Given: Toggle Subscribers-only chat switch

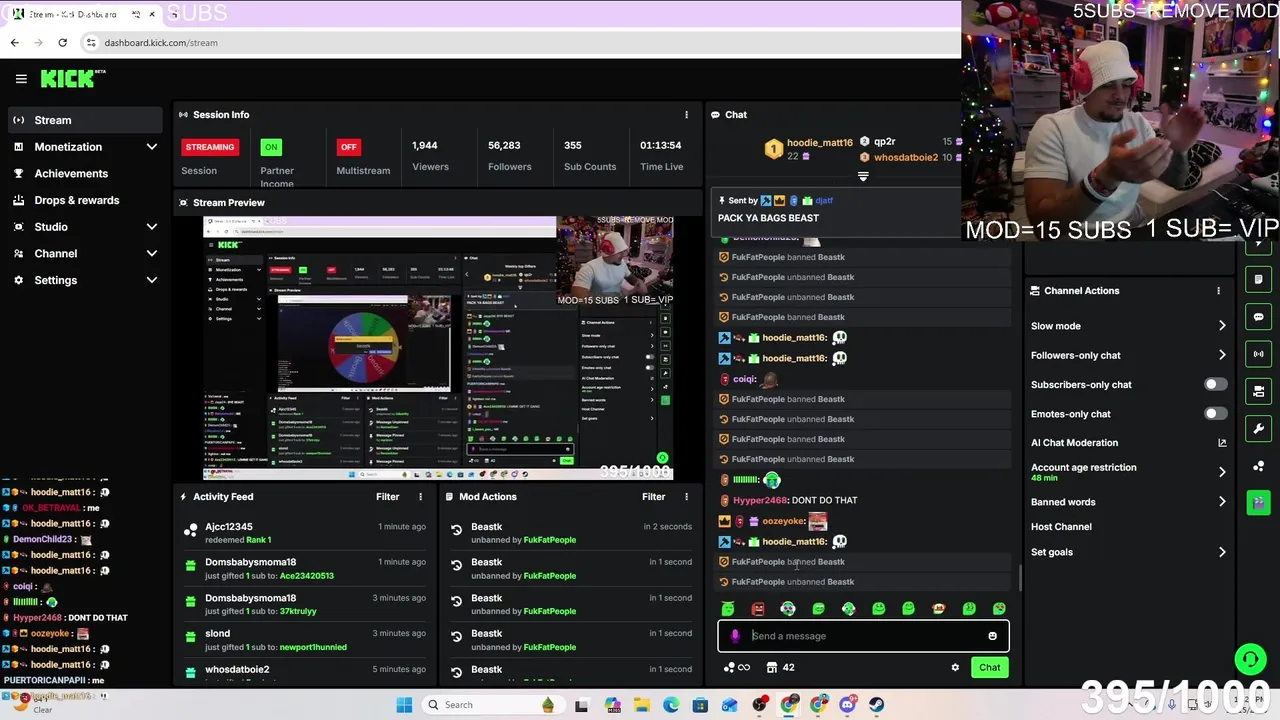Looking at the screenshot, I should (1215, 385).
